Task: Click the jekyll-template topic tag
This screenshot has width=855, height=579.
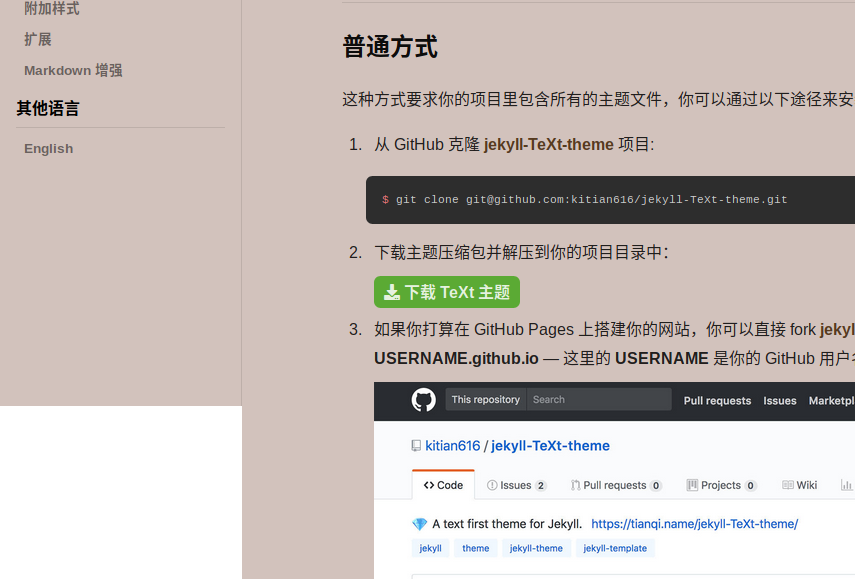Action: (615, 548)
